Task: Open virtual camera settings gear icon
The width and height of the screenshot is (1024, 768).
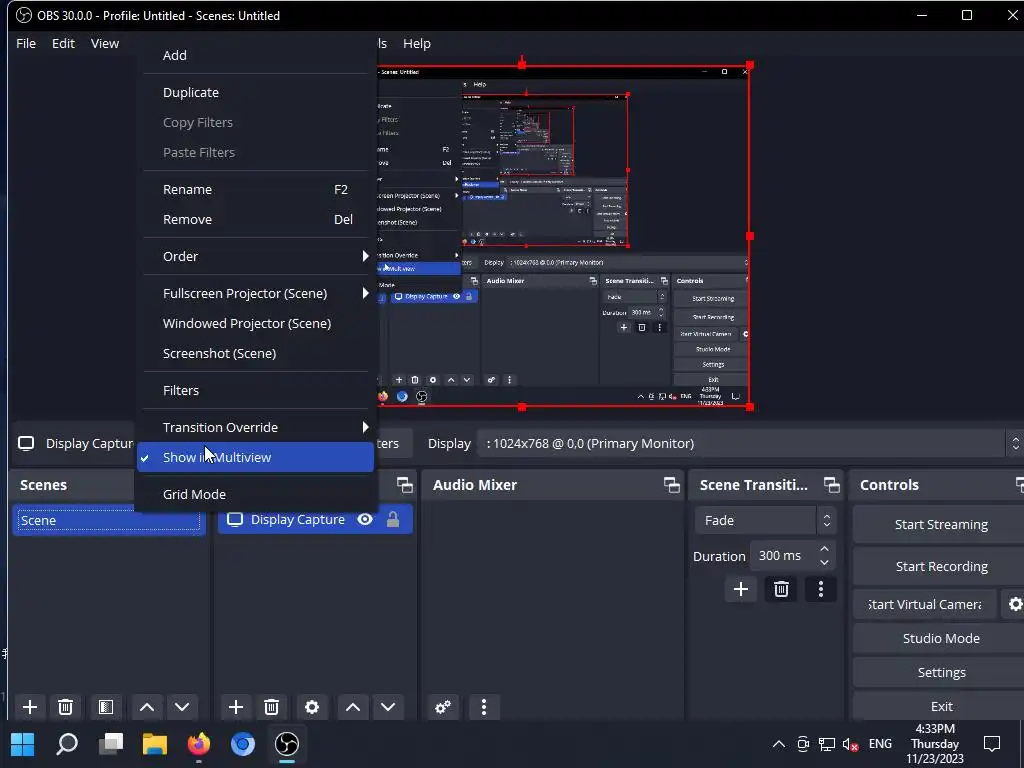Action: tap(1014, 604)
